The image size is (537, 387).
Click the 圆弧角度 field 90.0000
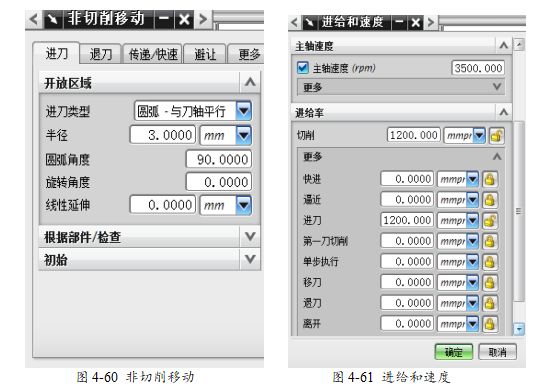coord(219,159)
